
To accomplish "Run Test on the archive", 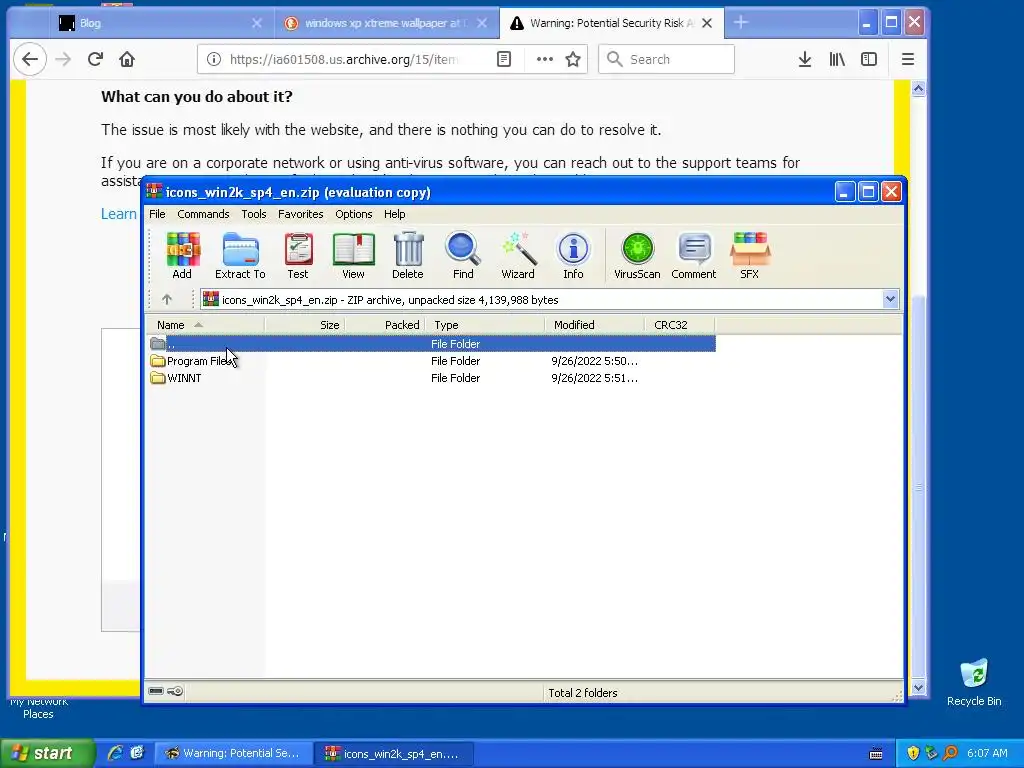I will [298, 256].
